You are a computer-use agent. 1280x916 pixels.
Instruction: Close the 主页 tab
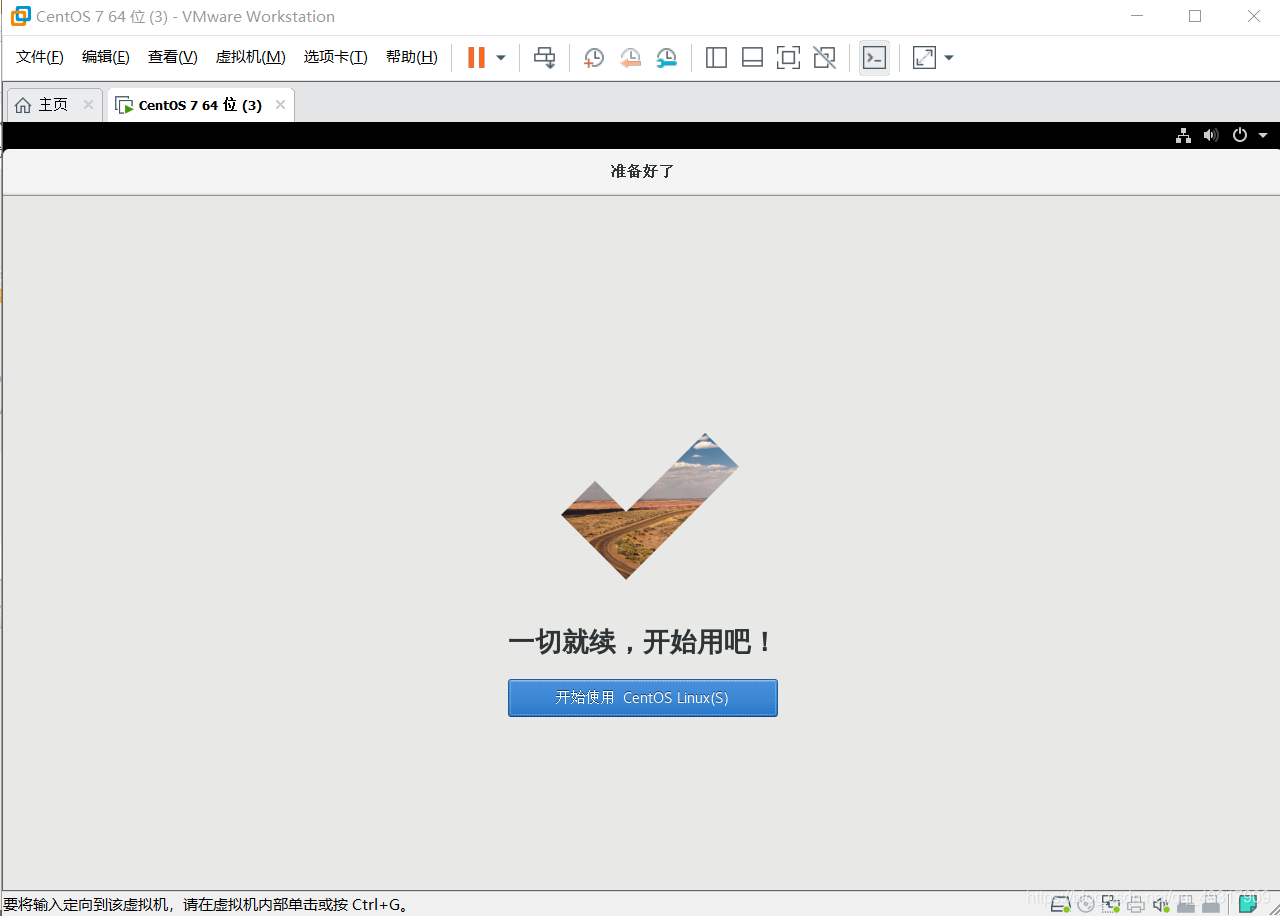click(x=88, y=105)
